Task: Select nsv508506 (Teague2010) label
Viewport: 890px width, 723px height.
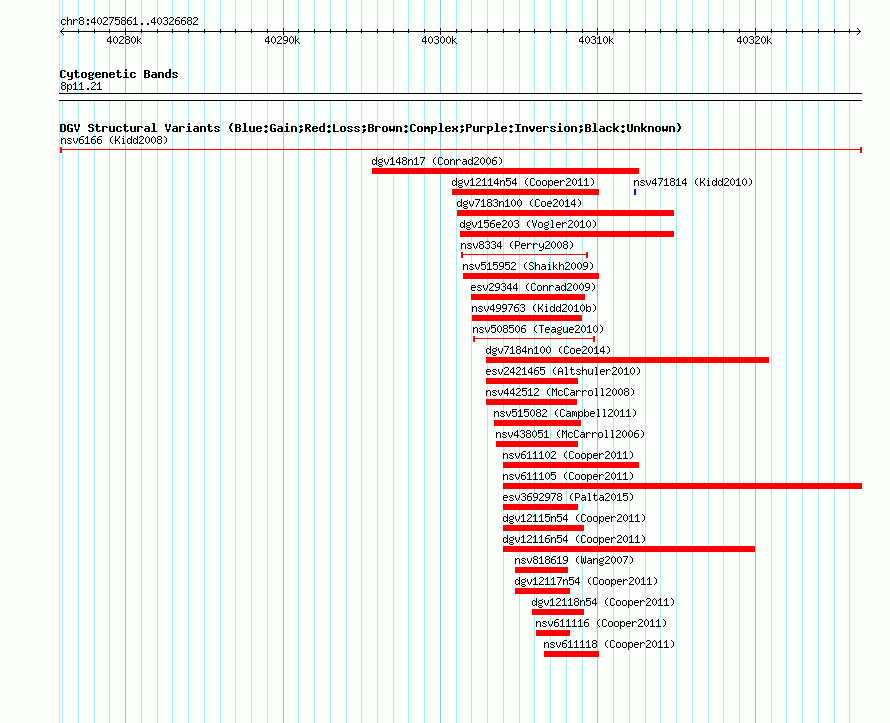Action: tap(538, 329)
